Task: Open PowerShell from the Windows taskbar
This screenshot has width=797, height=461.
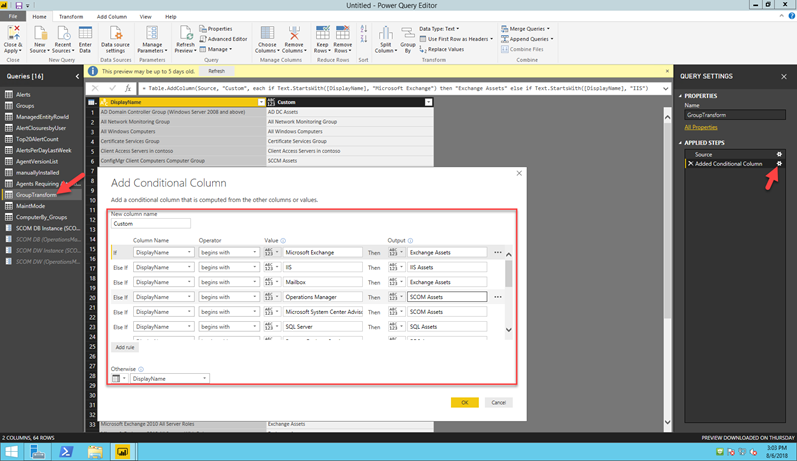Action: 67,452
